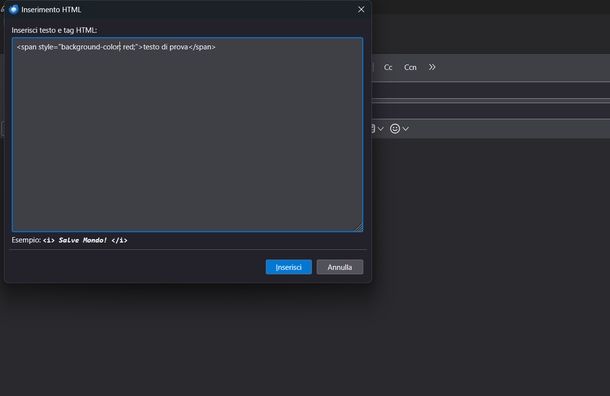Click the recipient address field in compose window
The width and height of the screenshot is (610, 396).
[491, 91]
